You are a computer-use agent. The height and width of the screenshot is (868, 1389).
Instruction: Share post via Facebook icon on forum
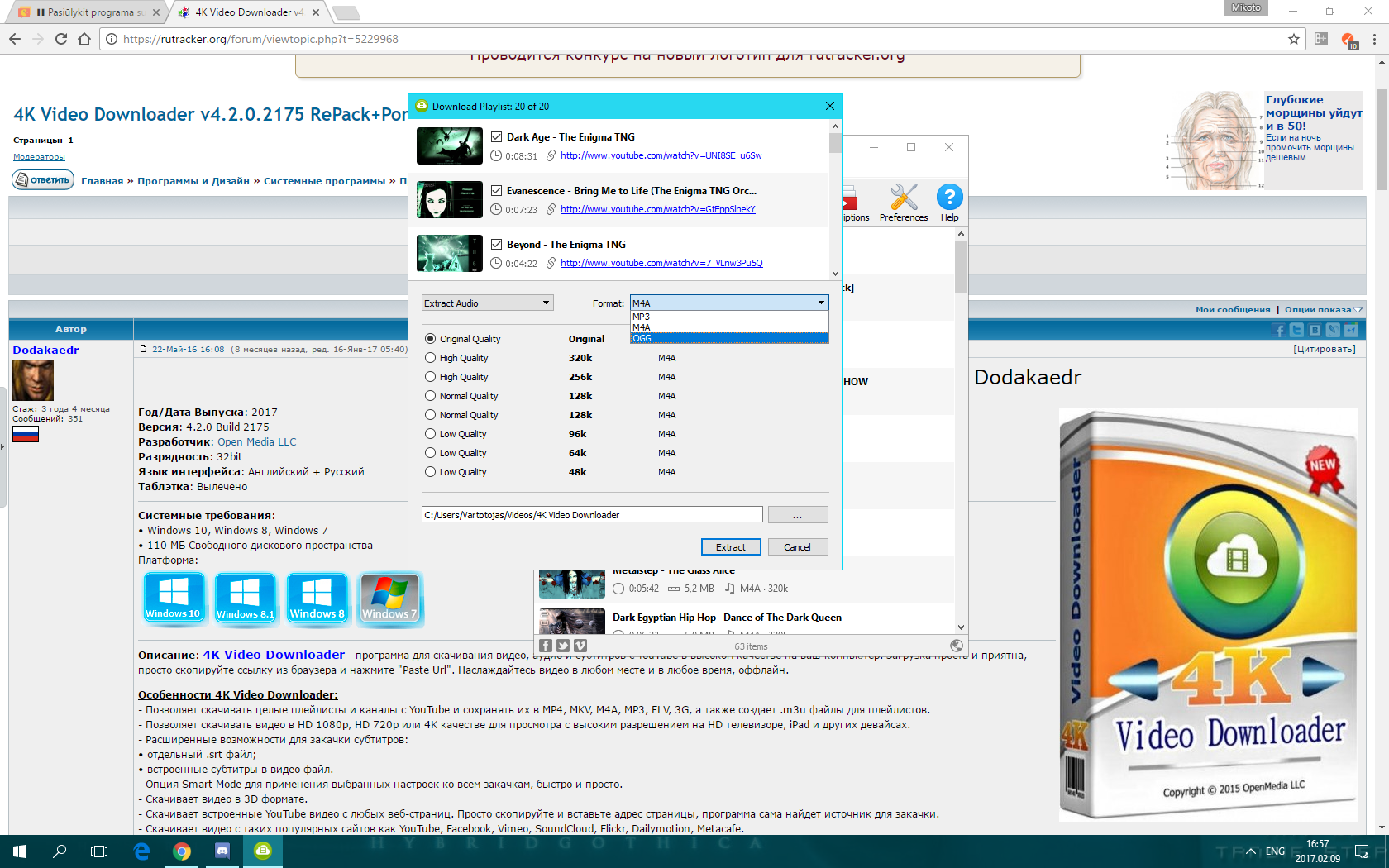pyautogui.click(x=1279, y=330)
